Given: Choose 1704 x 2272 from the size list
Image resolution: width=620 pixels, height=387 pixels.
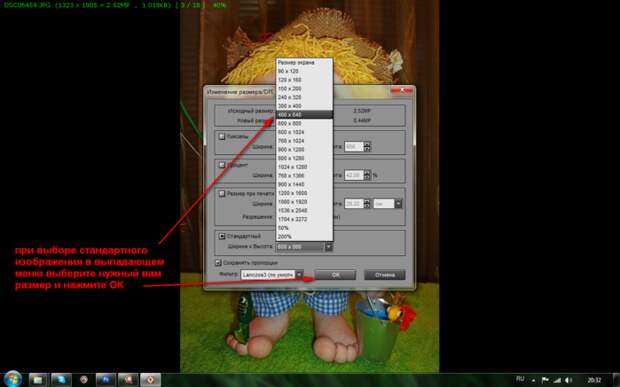Looking at the screenshot, I should [304, 219].
